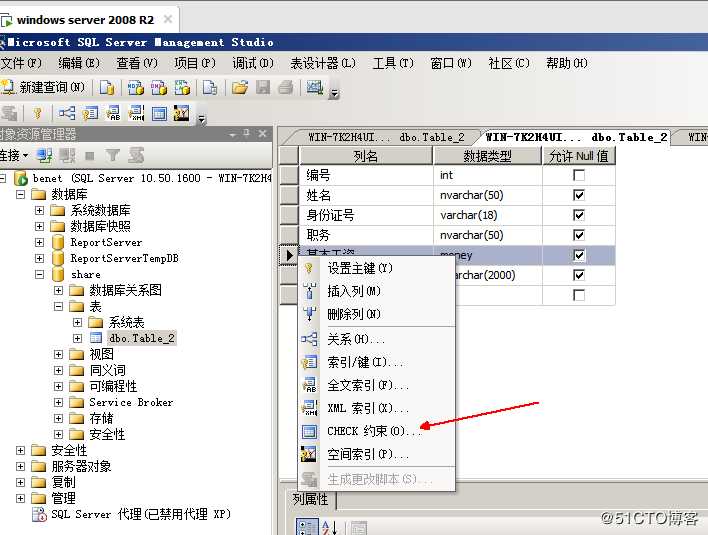Click the alphabetical sort icon in 列属性 panel
708x535 pixels.
point(330,527)
